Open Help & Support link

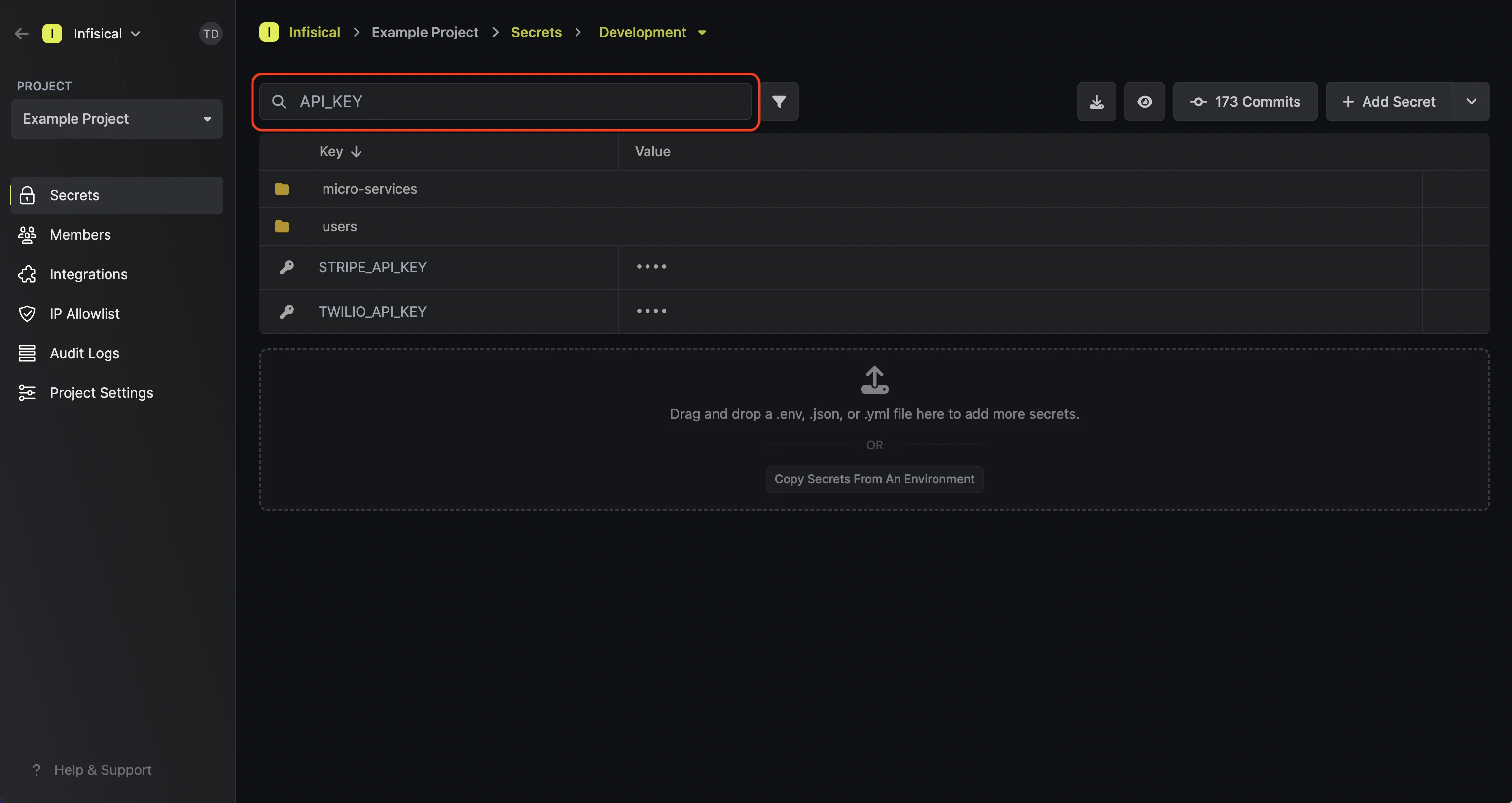click(103, 769)
